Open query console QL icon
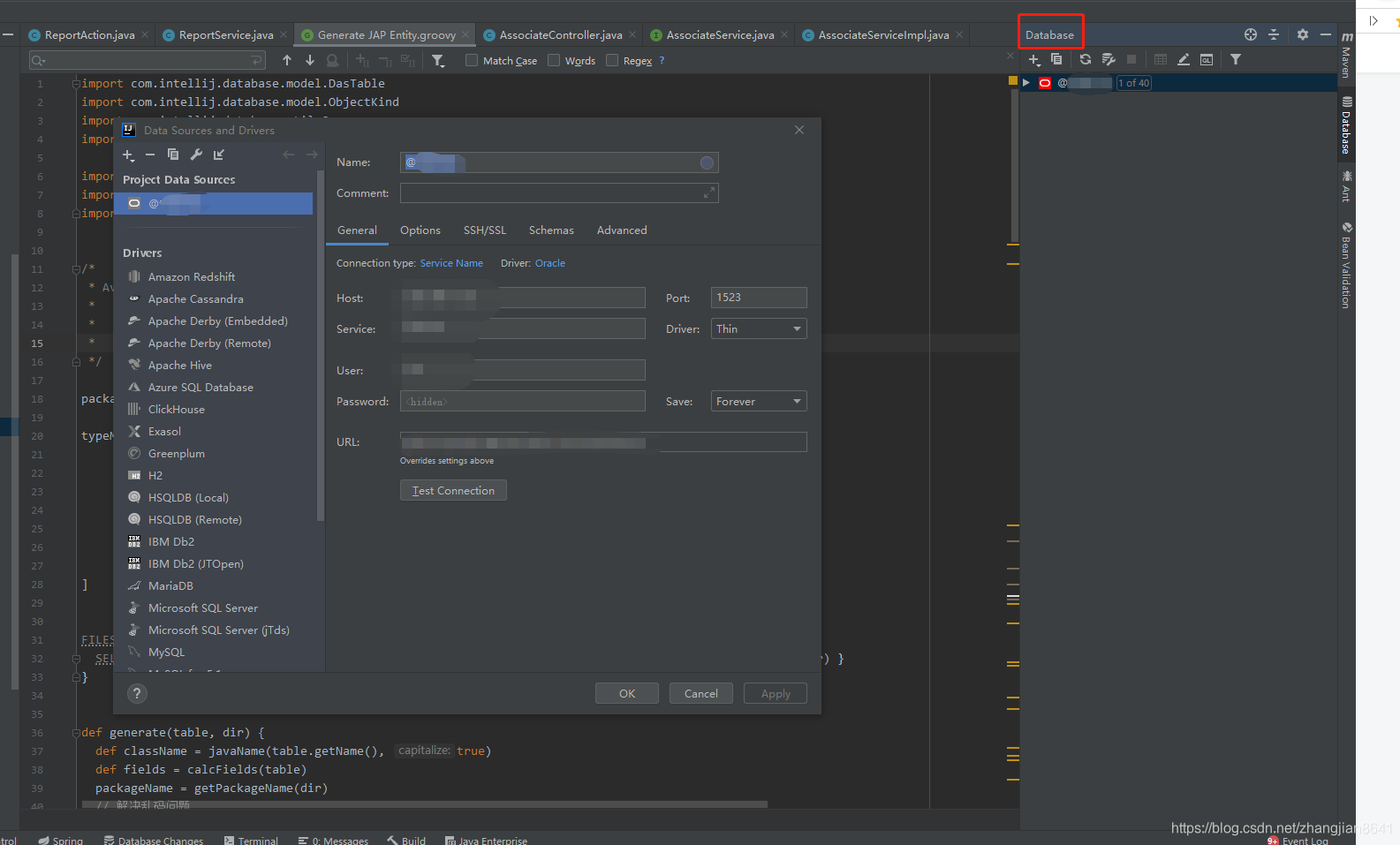The width and height of the screenshot is (1400, 845). (x=1207, y=59)
